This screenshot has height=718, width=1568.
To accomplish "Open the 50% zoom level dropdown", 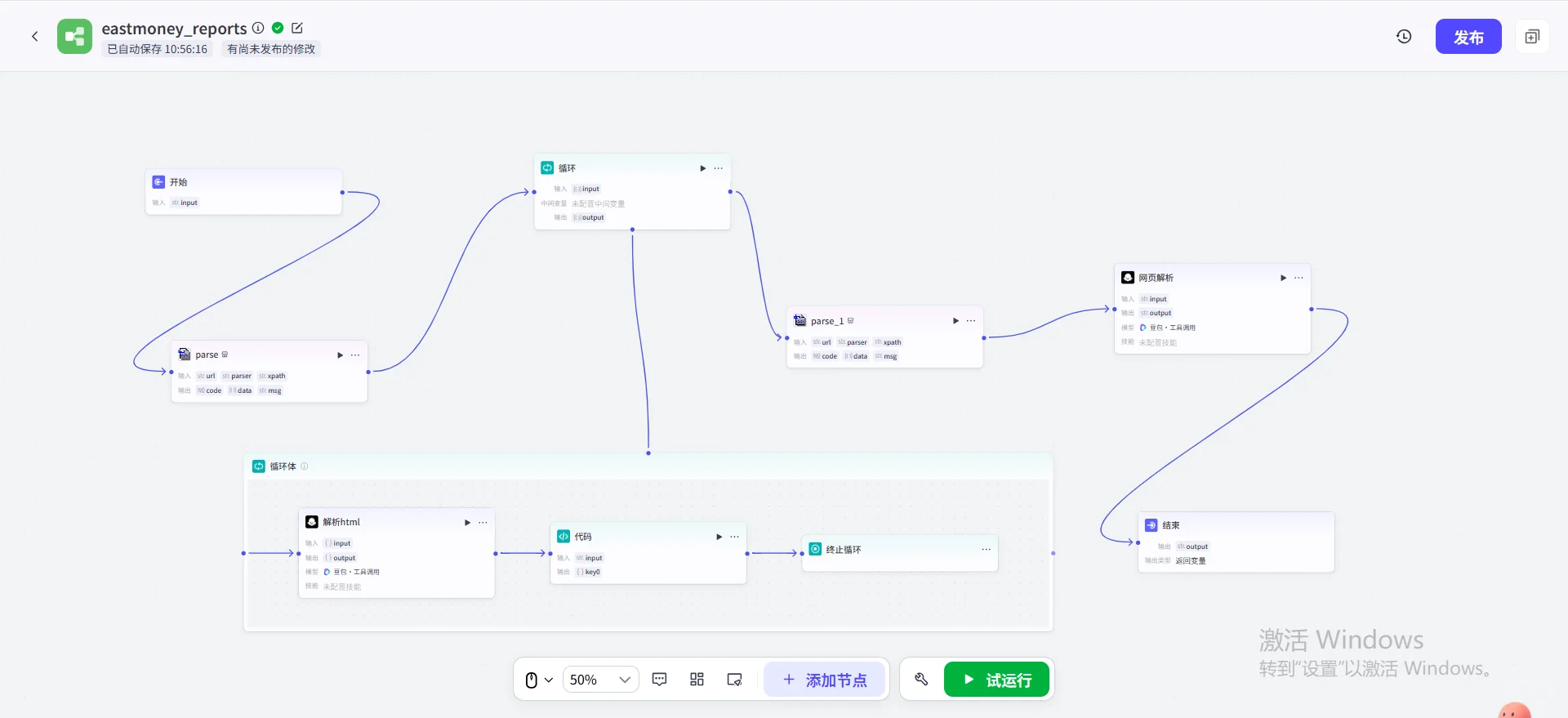I will 600,680.
